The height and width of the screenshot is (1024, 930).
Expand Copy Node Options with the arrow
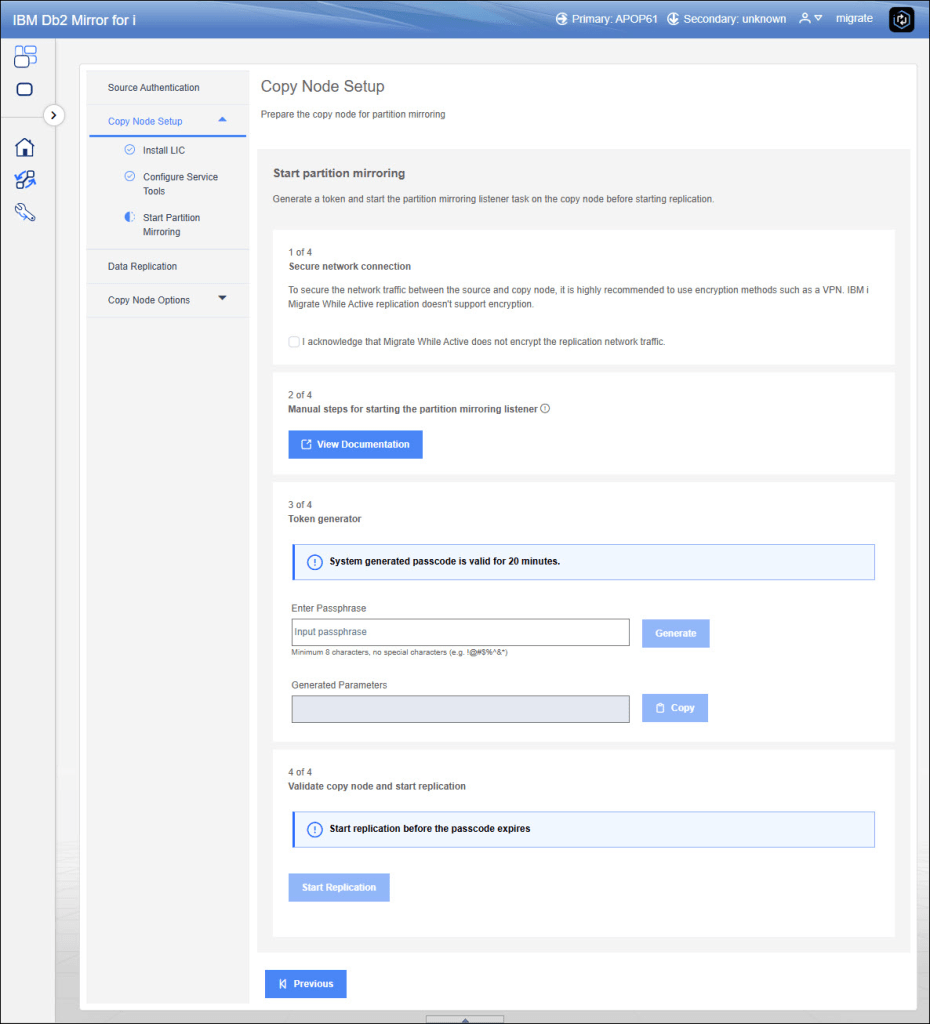pos(222,298)
